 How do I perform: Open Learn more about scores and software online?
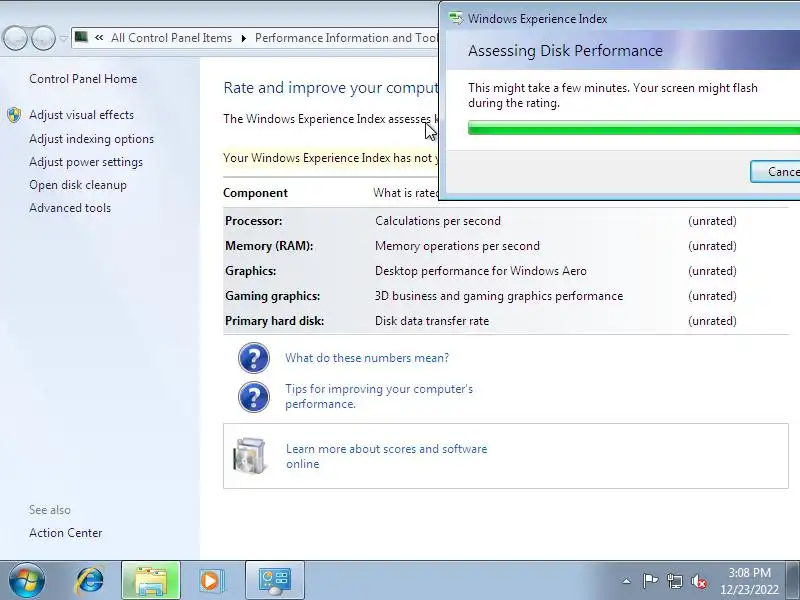click(x=386, y=456)
